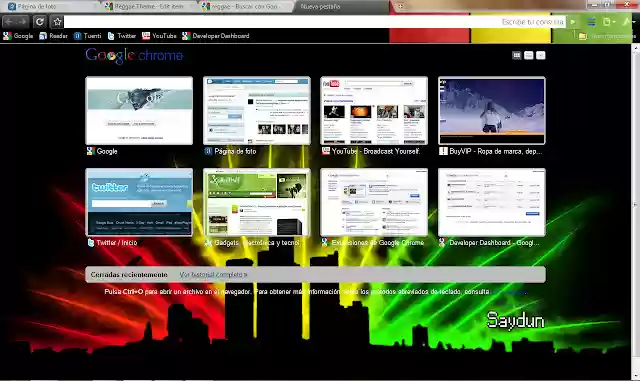This screenshot has width=640, height=381.
Task: Open a new tab with plus button
Action: (x=400, y=6)
